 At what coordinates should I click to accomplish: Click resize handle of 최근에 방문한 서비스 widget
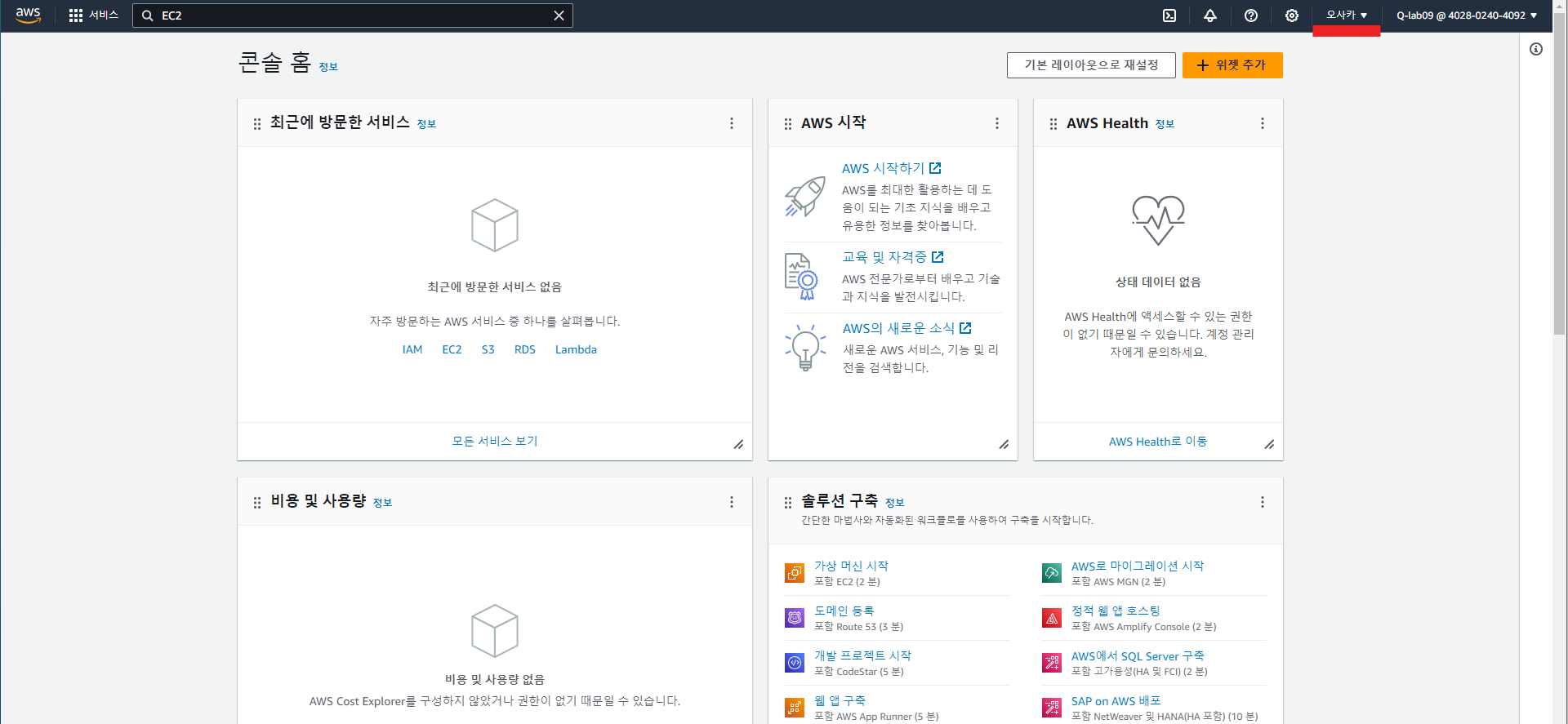(x=738, y=444)
